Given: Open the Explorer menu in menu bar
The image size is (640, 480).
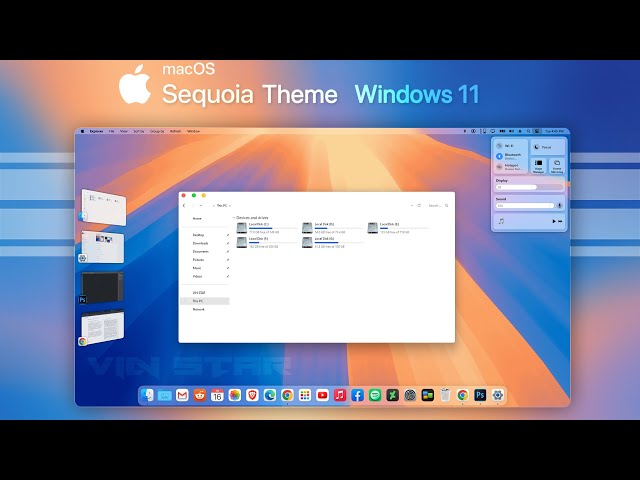Looking at the screenshot, I should click(x=96, y=131).
